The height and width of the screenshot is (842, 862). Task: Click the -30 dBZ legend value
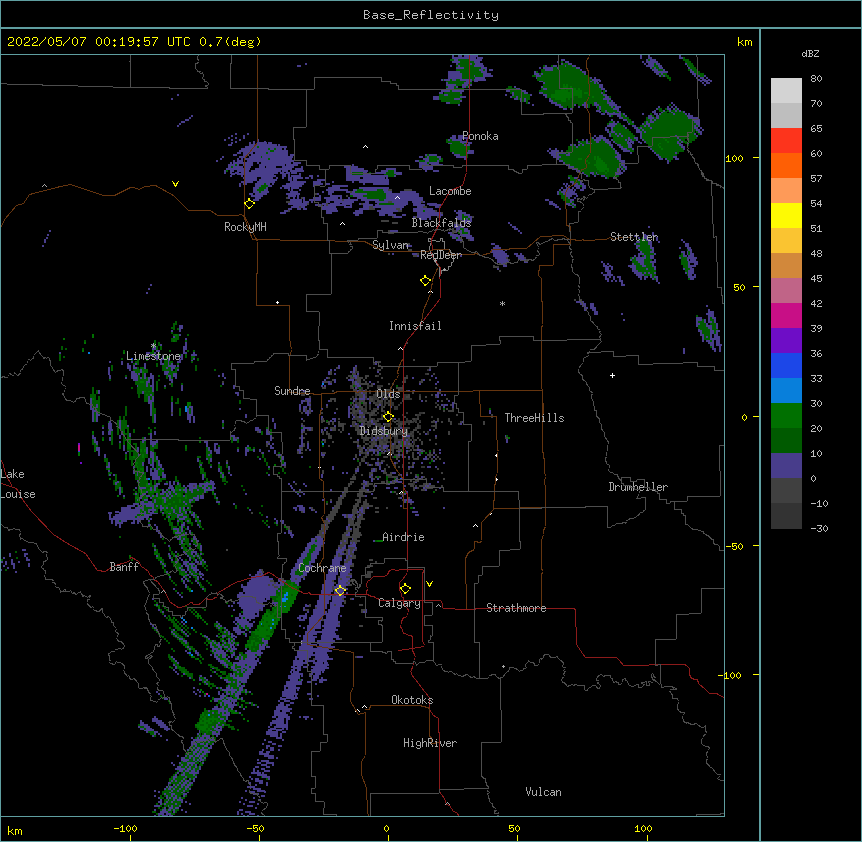point(819,529)
